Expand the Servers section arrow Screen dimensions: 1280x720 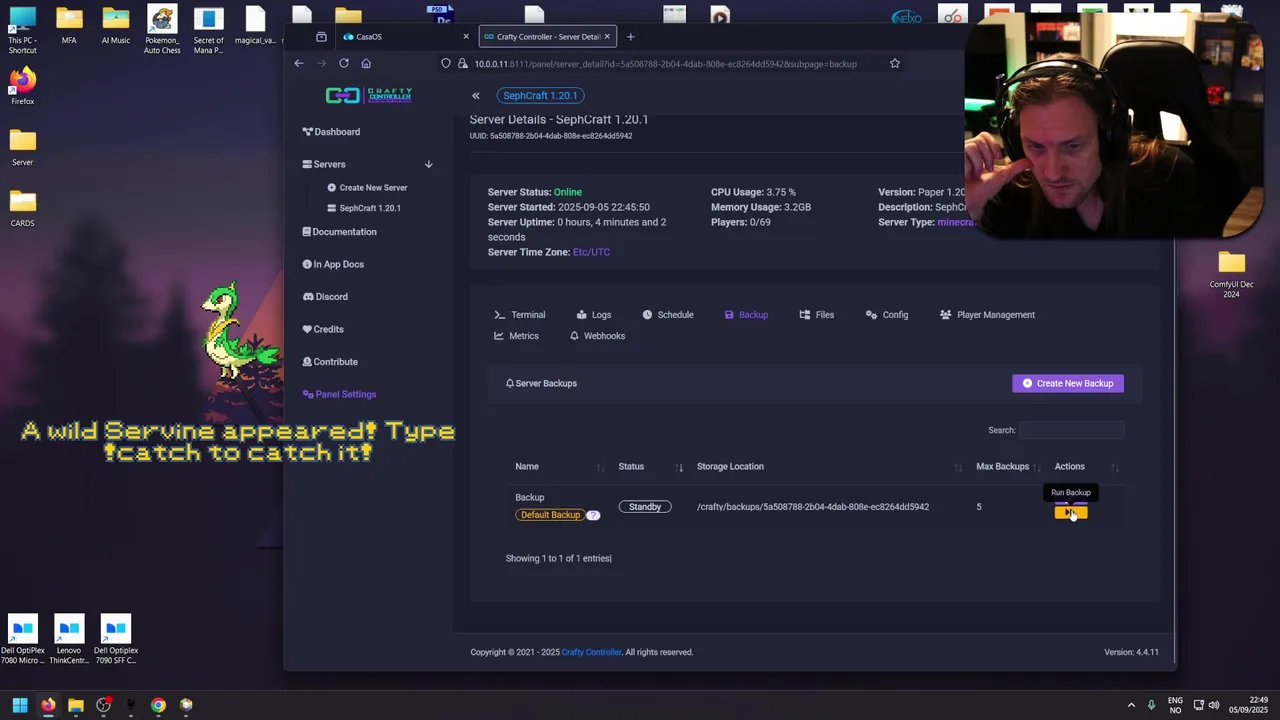[x=428, y=164]
